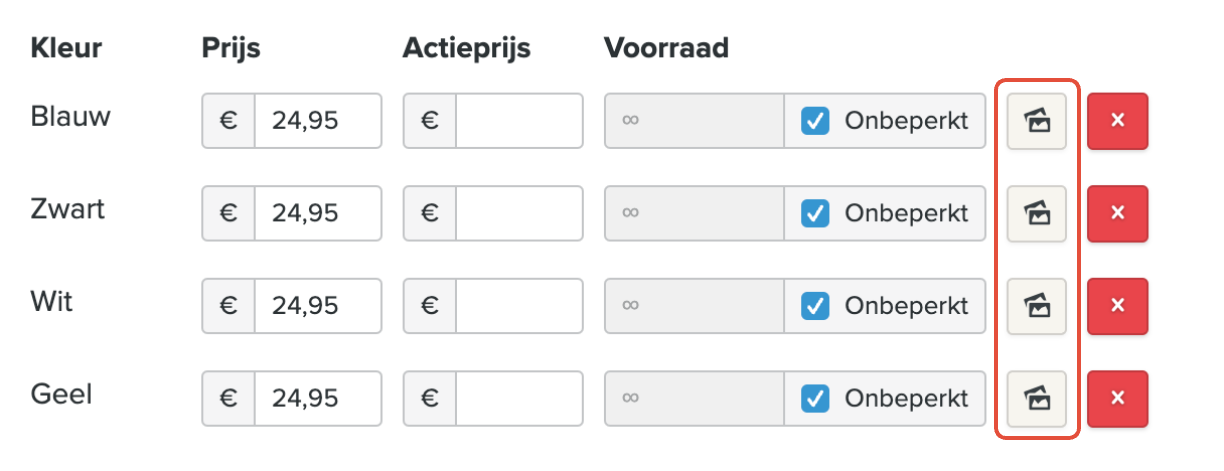1224x471 pixels.
Task: Click the Actieprijs input for Geel
Action: point(518,399)
